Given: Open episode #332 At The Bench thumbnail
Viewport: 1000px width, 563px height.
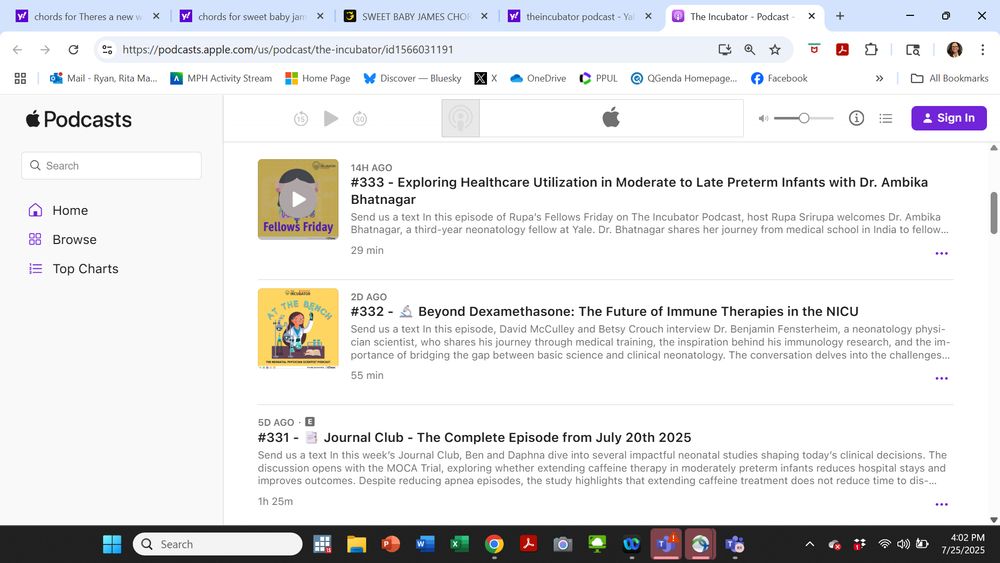Looking at the screenshot, I should [x=298, y=328].
